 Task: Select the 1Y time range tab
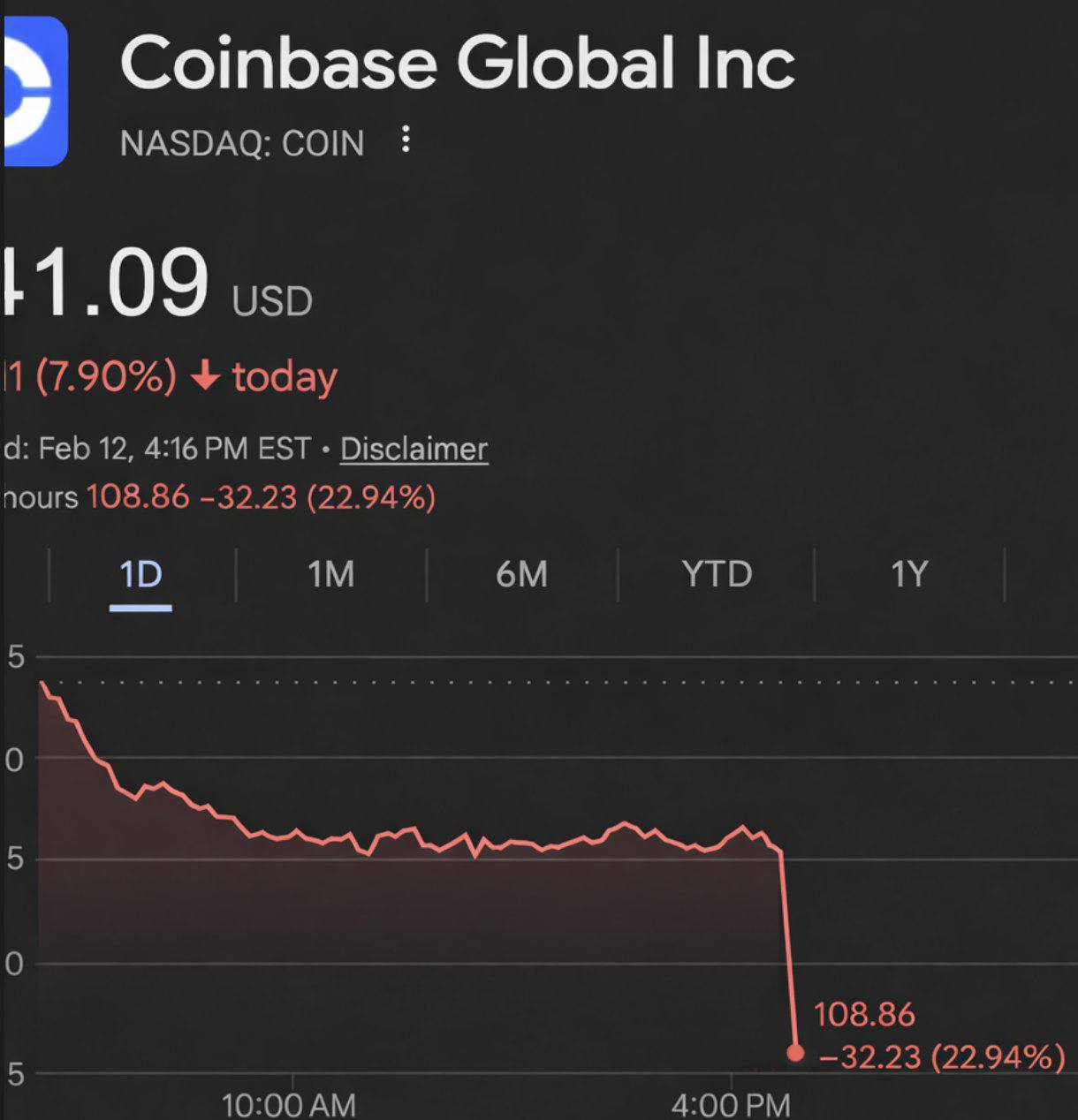click(909, 575)
